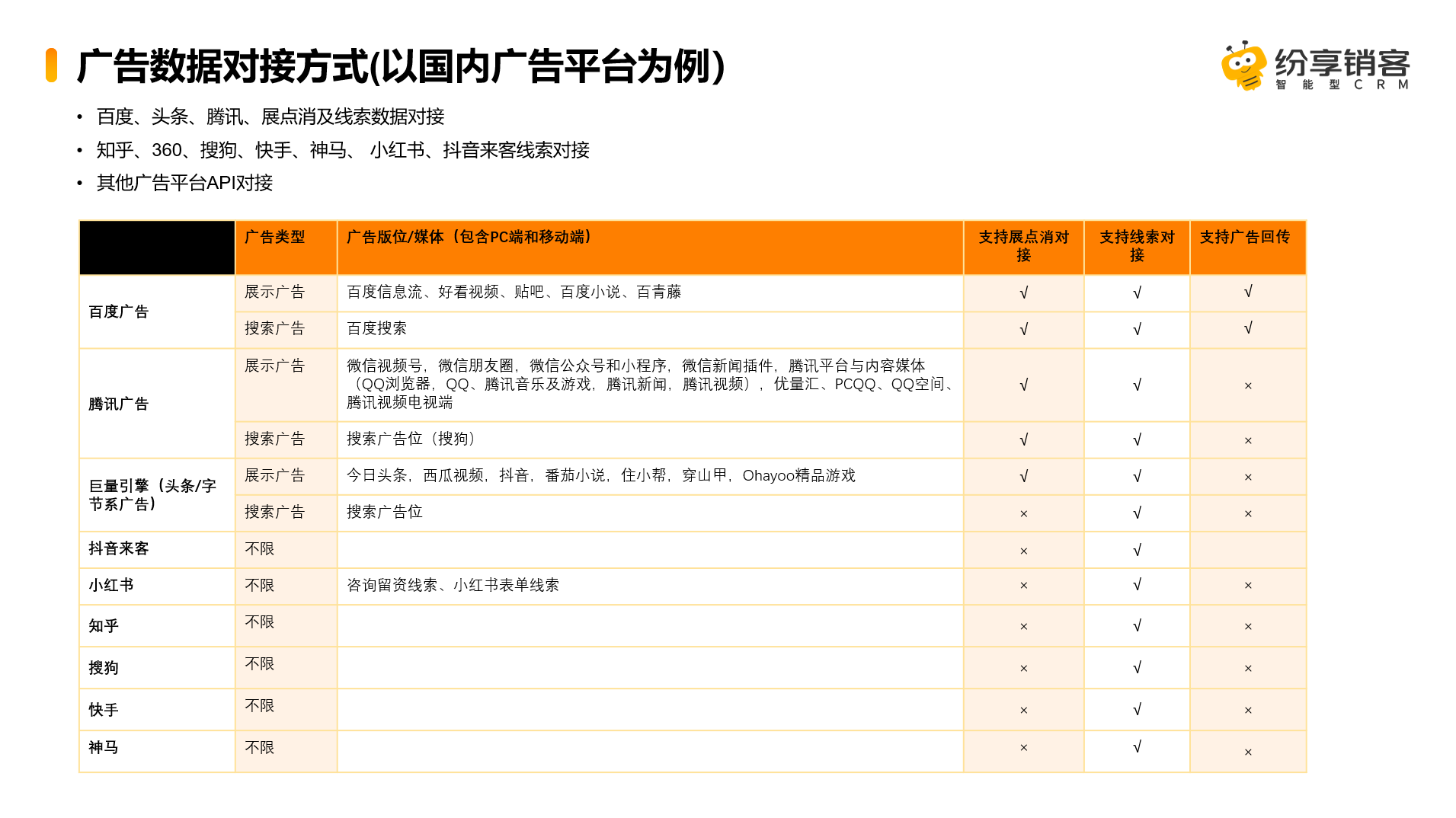The height and width of the screenshot is (818, 1456).
Task: Click bullet text 百度、头条、腾讯、展点消及线索数据对接
Action: click(x=270, y=117)
